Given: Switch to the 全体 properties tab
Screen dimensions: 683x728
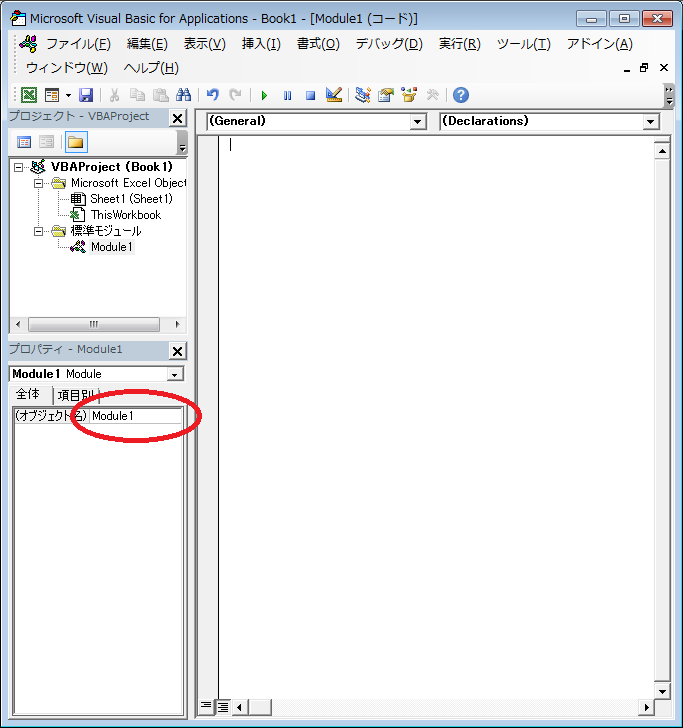Looking at the screenshot, I should (x=28, y=394).
